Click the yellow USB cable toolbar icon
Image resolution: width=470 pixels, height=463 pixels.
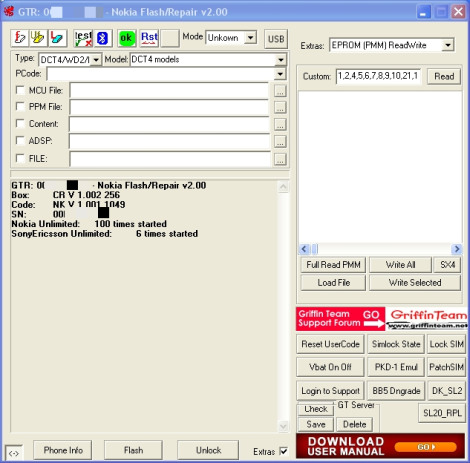point(38,38)
